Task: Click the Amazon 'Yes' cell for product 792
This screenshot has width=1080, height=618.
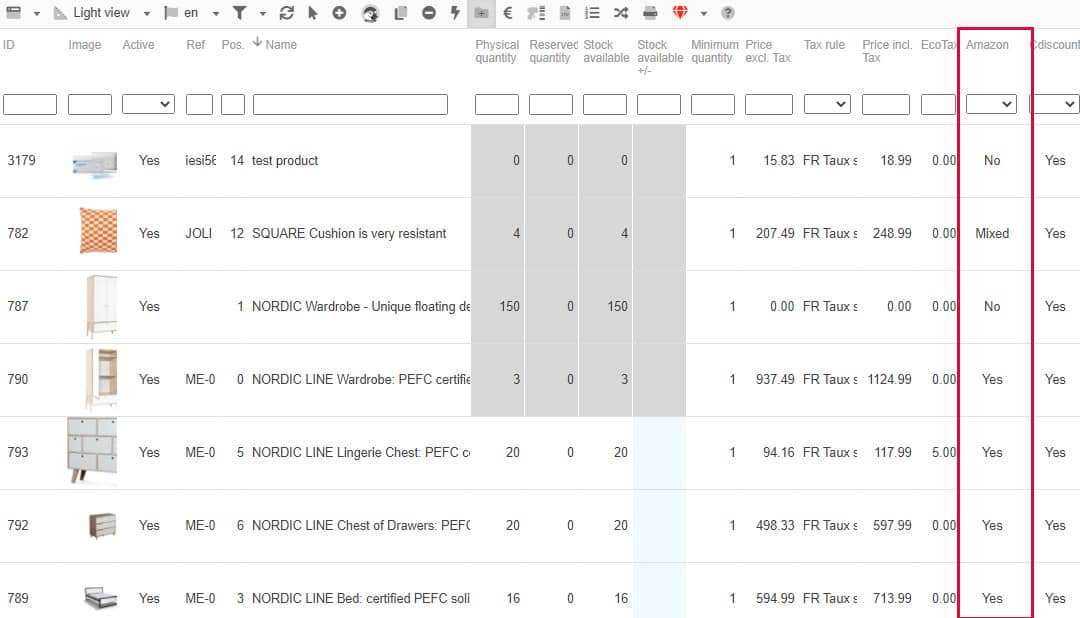Action: coord(992,526)
